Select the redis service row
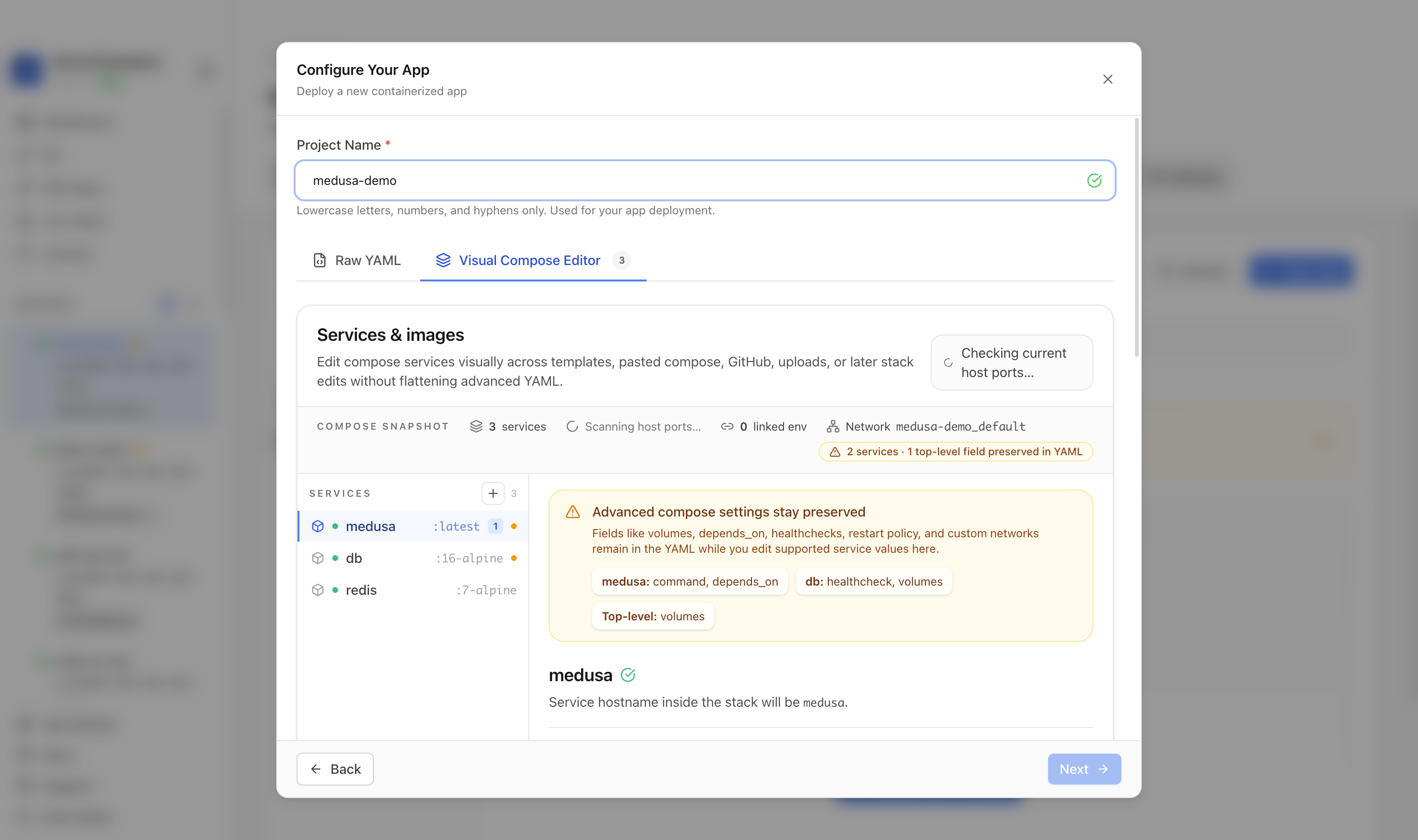The height and width of the screenshot is (840, 1418). [x=413, y=590]
